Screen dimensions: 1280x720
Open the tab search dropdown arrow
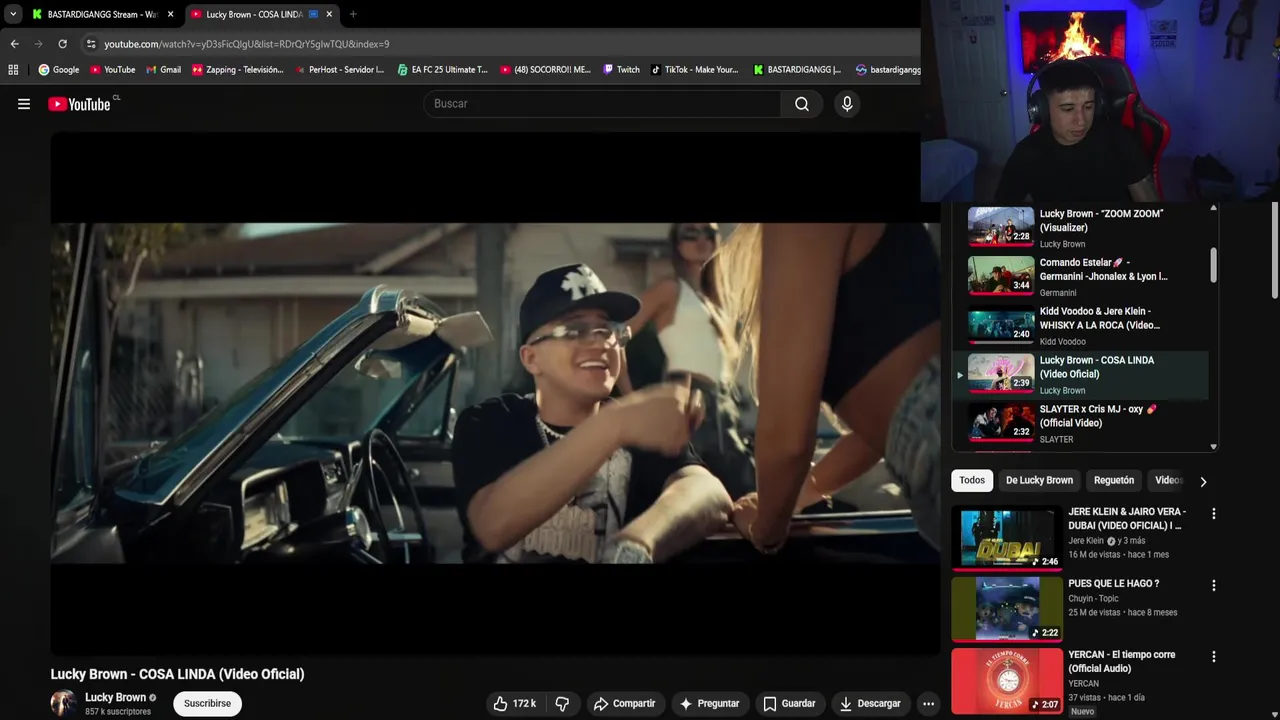(x=12, y=14)
